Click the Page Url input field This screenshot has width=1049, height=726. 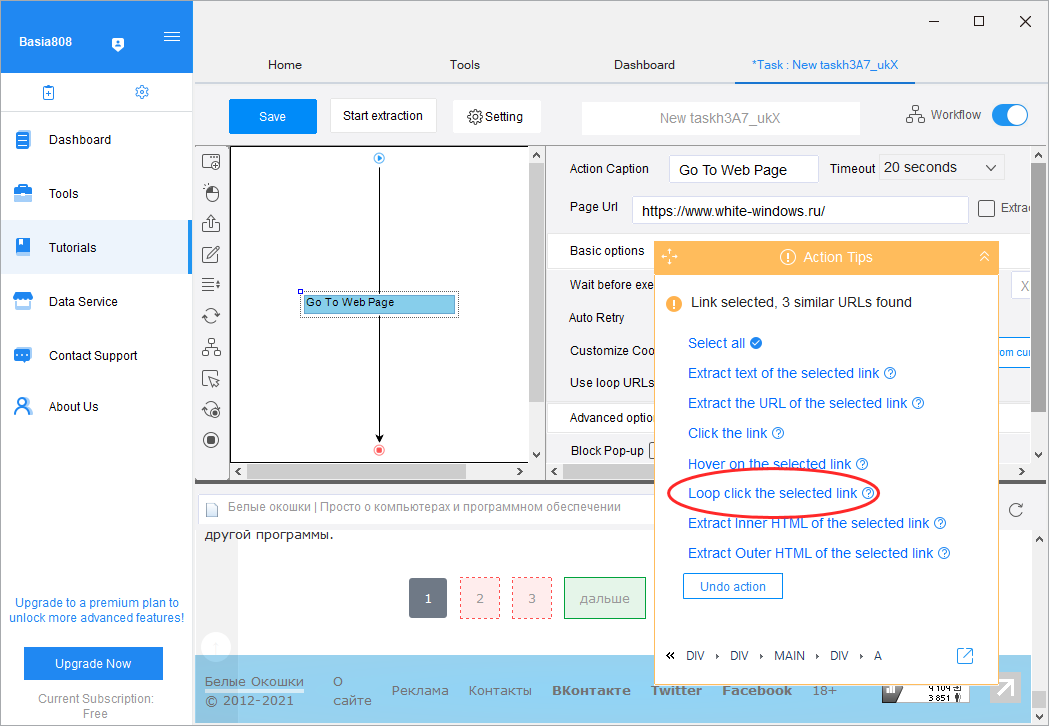[800, 211]
